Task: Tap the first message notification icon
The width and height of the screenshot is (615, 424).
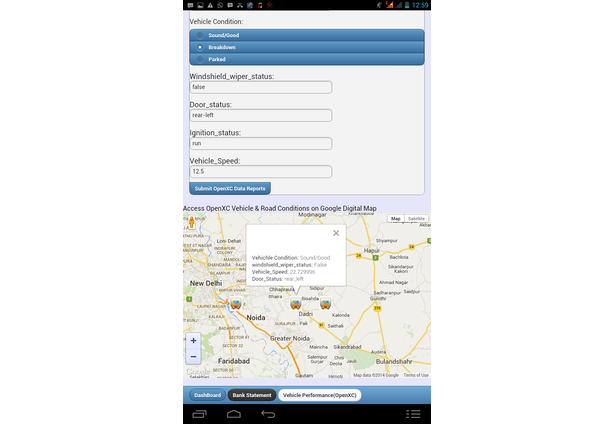Action: point(190,5)
